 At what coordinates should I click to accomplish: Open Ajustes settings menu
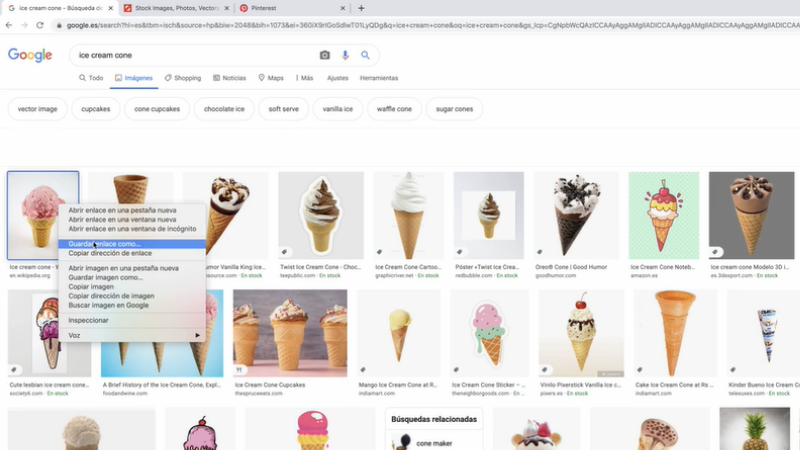(338, 78)
